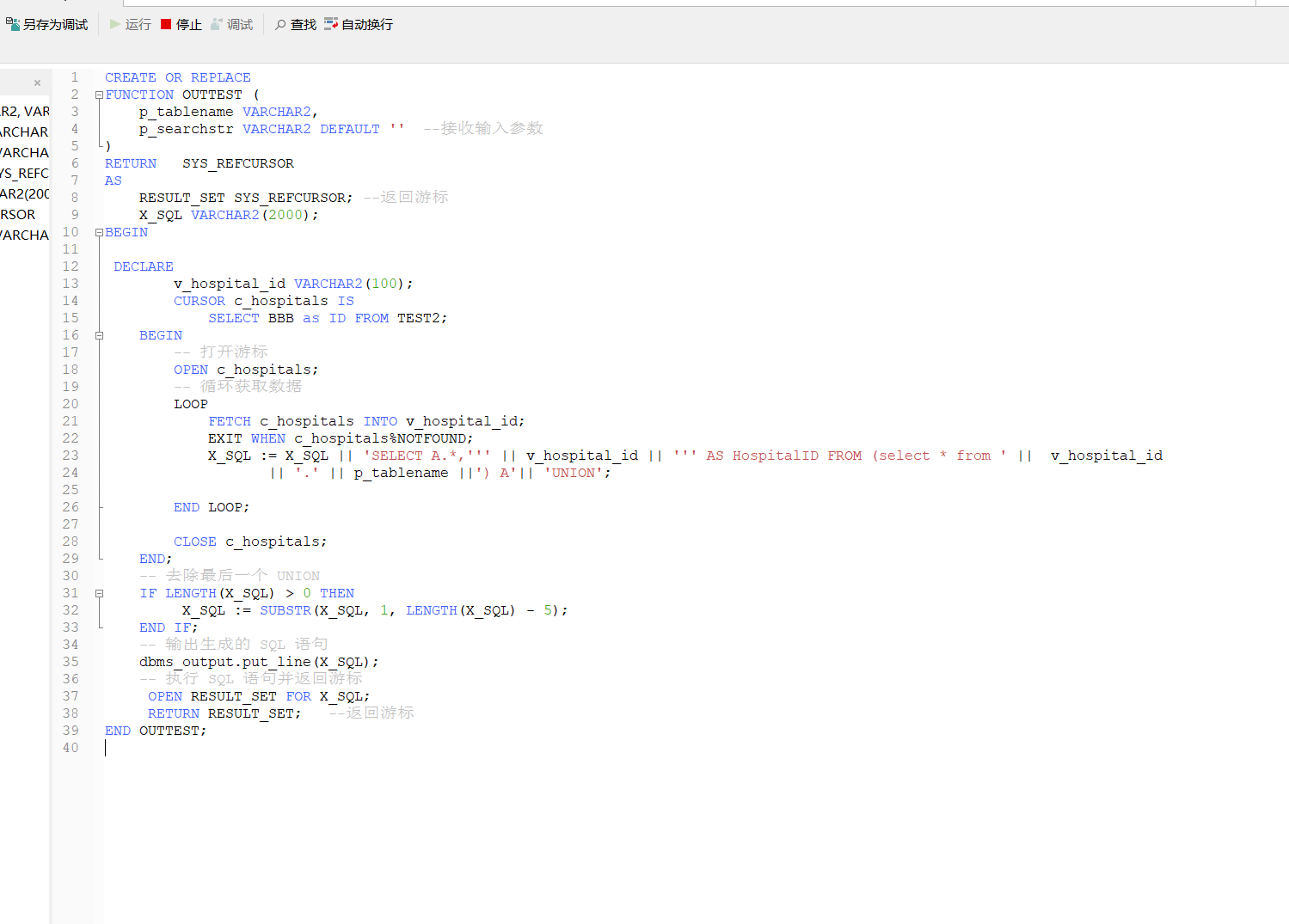Viewport: 1289px width, 924px height.
Task: Click the X_SQL := X_SQL || 'SELECT A.* line
Action: click(685, 456)
